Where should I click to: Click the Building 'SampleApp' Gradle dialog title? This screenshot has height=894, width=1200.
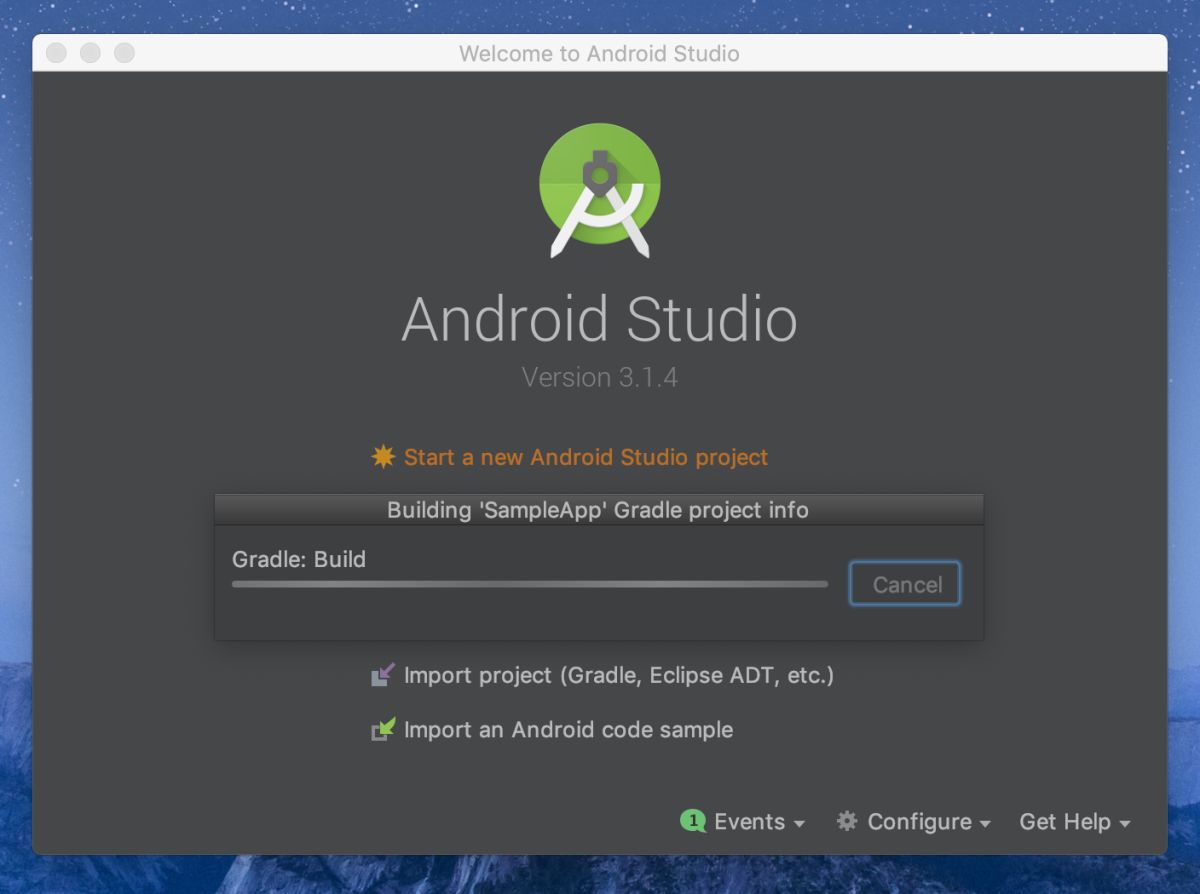598,510
